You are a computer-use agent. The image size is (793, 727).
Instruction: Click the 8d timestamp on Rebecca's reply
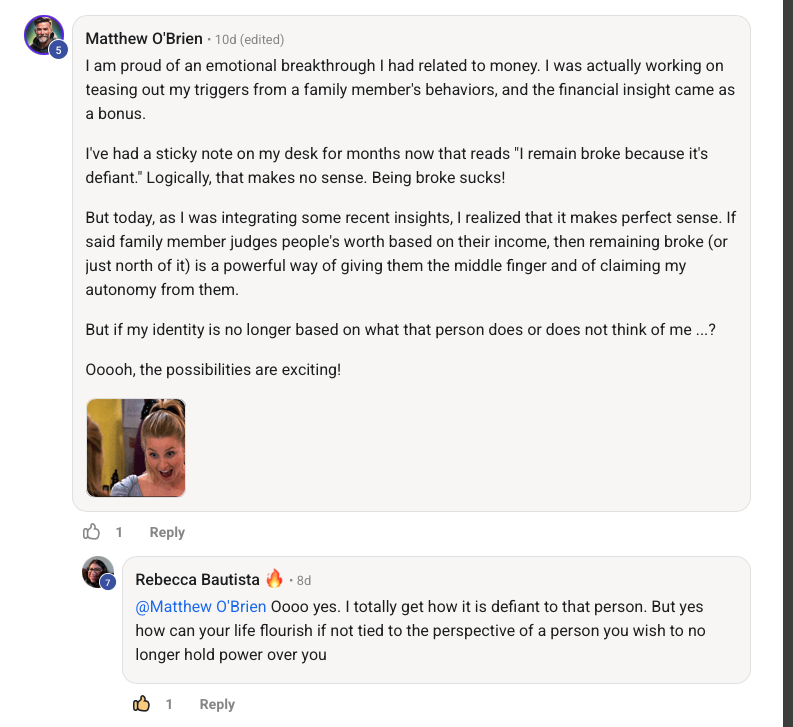coord(304,580)
